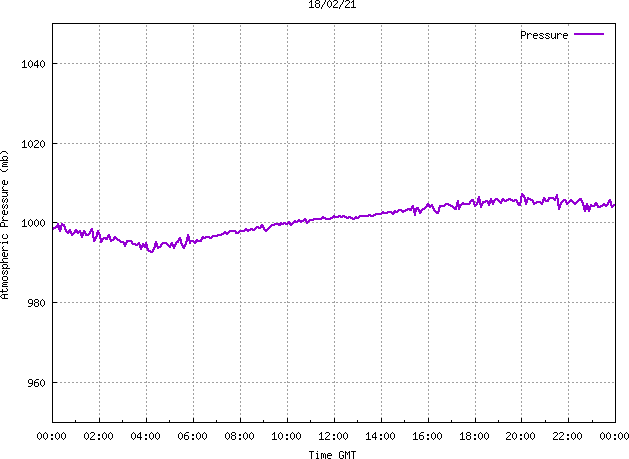Viewport: 629px width, 459px height.
Task: Click the Time GMT axis title
Action: (332, 455)
